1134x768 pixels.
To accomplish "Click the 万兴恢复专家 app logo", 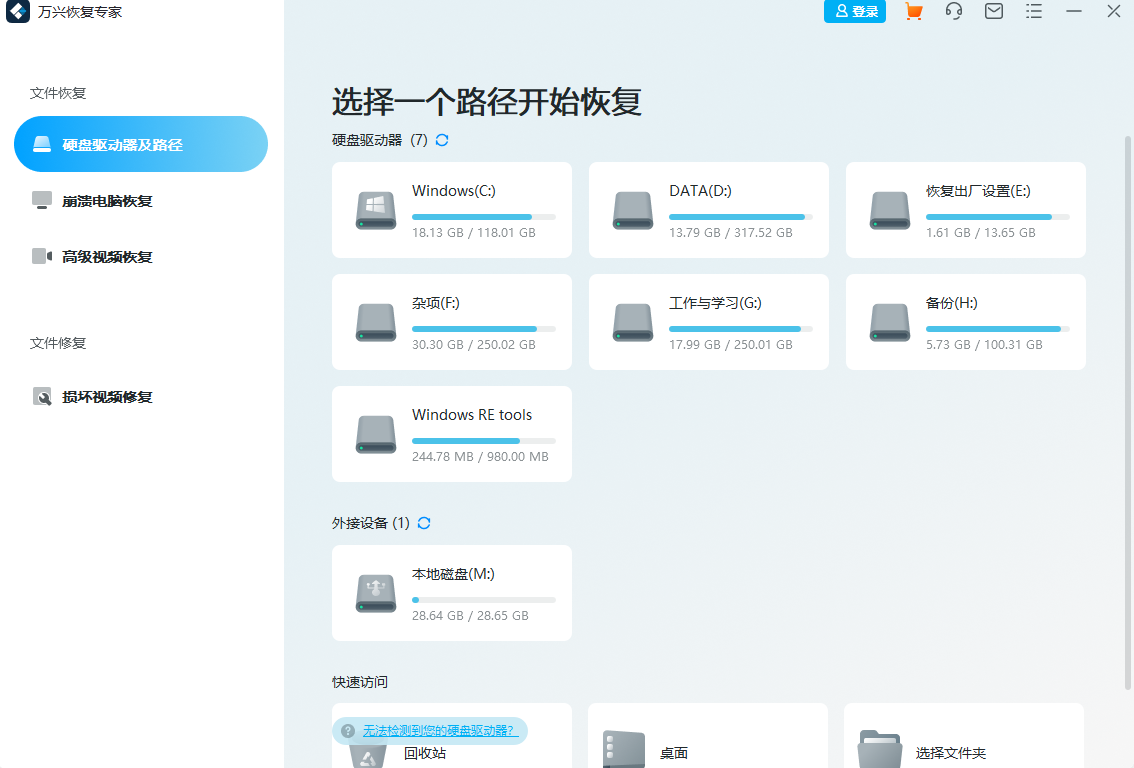I will click(17, 13).
